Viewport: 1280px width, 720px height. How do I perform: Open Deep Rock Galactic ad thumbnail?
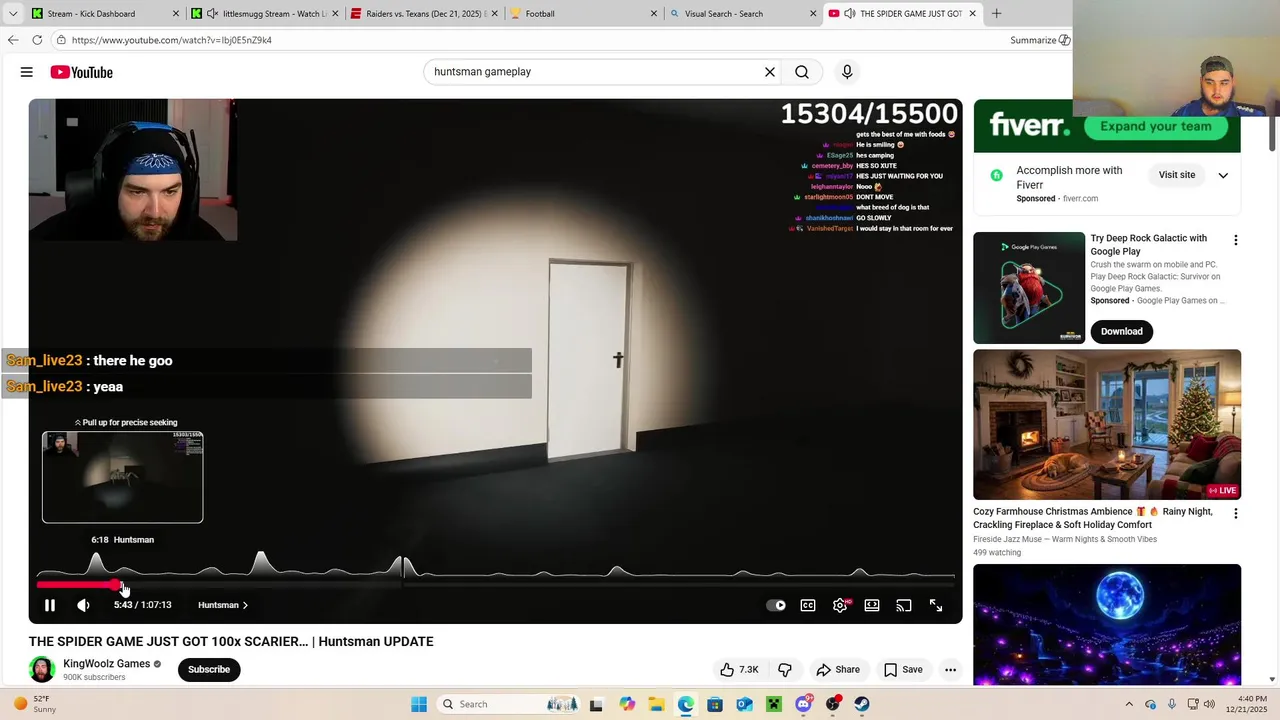click(1029, 288)
